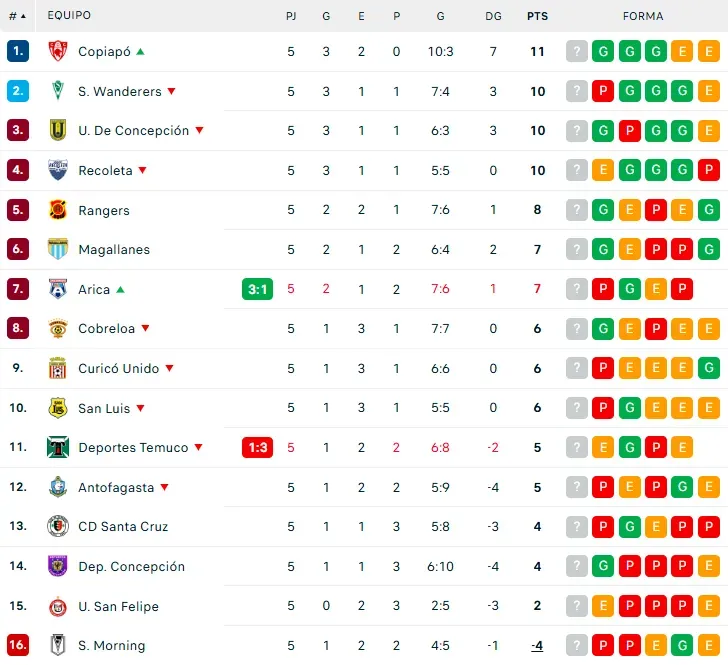
Task: Open the Recoleta team link
Action: tap(105, 171)
